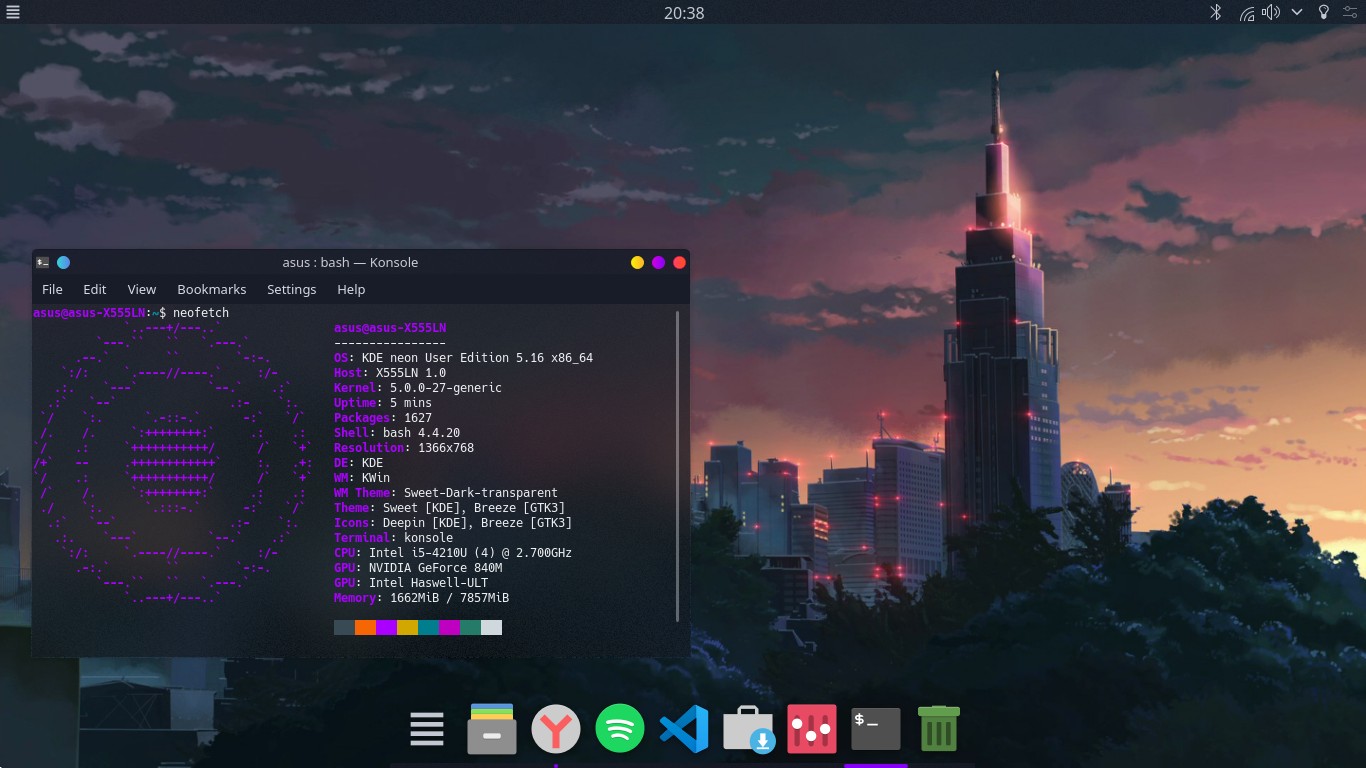
Task: Click the 'neofetch' command text
Action: [x=200, y=313]
